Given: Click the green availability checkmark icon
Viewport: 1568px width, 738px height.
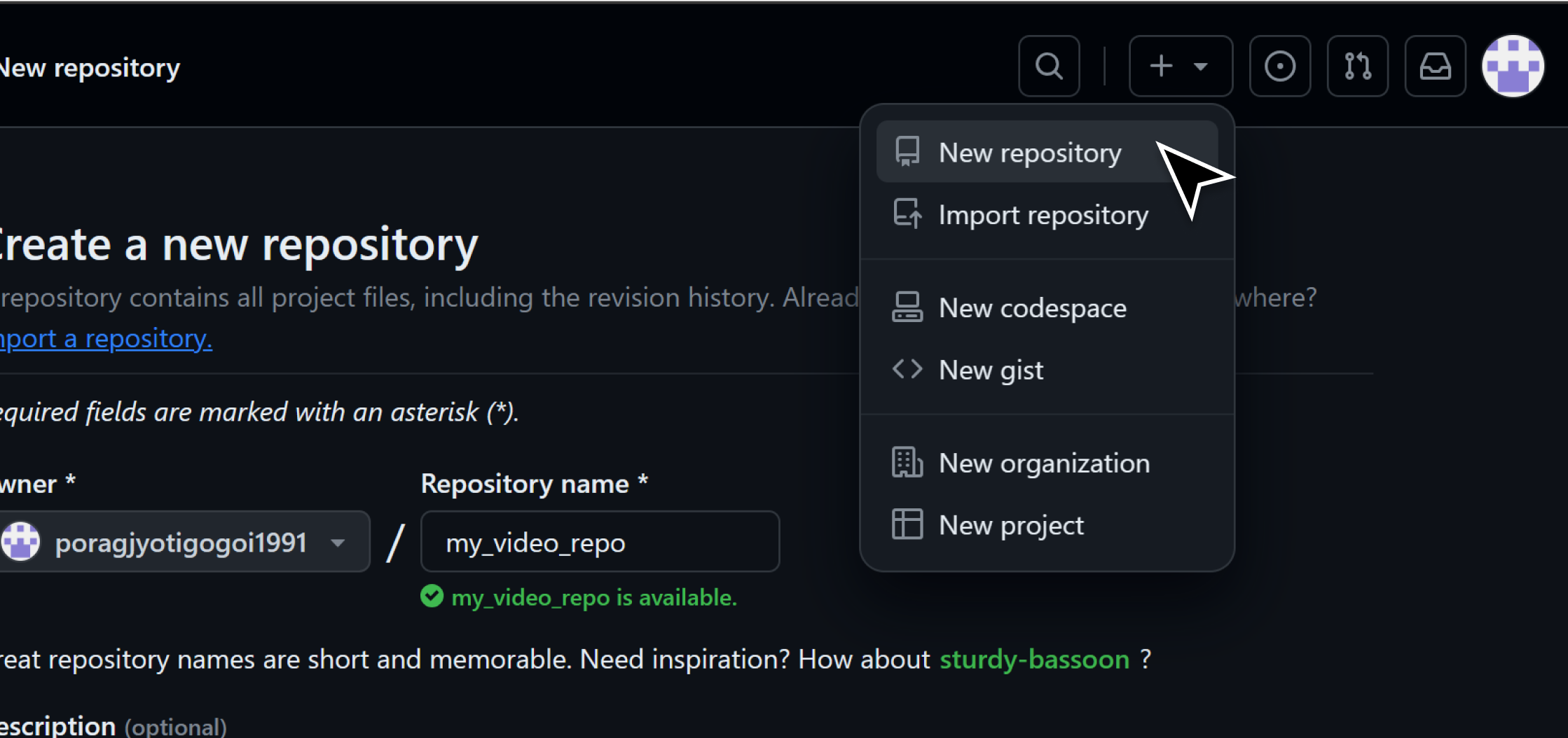Looking at the screenshot, I should 432,597.
